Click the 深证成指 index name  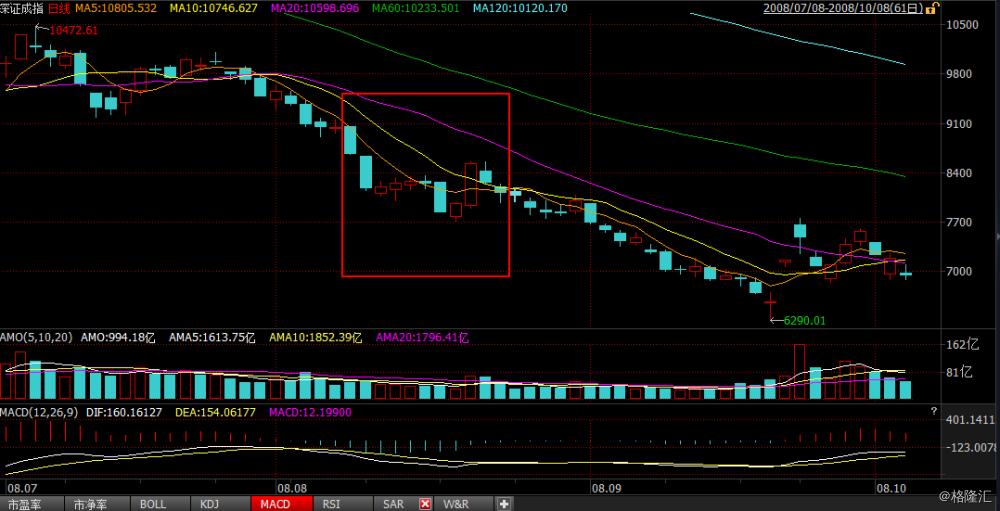pos(23,8)
